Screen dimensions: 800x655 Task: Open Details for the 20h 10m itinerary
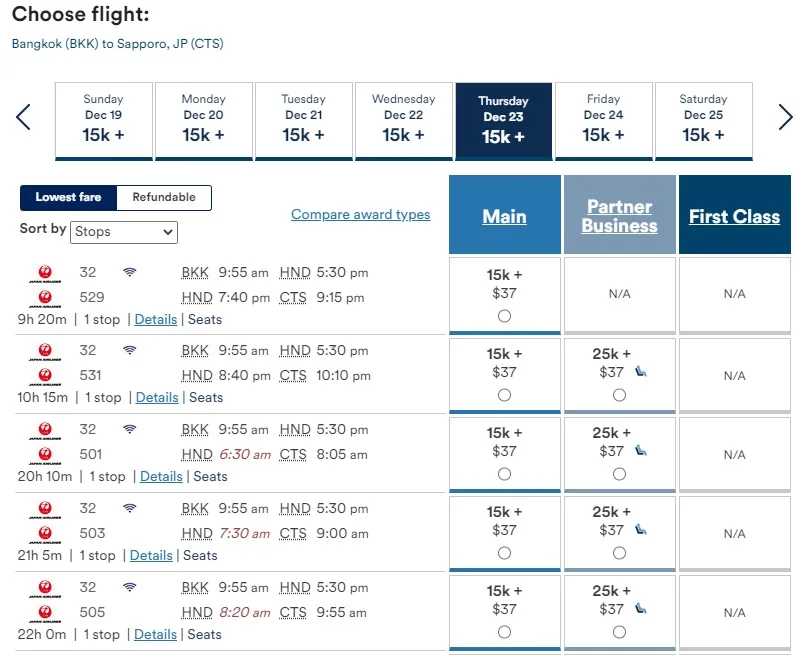[x=161, y=476]
